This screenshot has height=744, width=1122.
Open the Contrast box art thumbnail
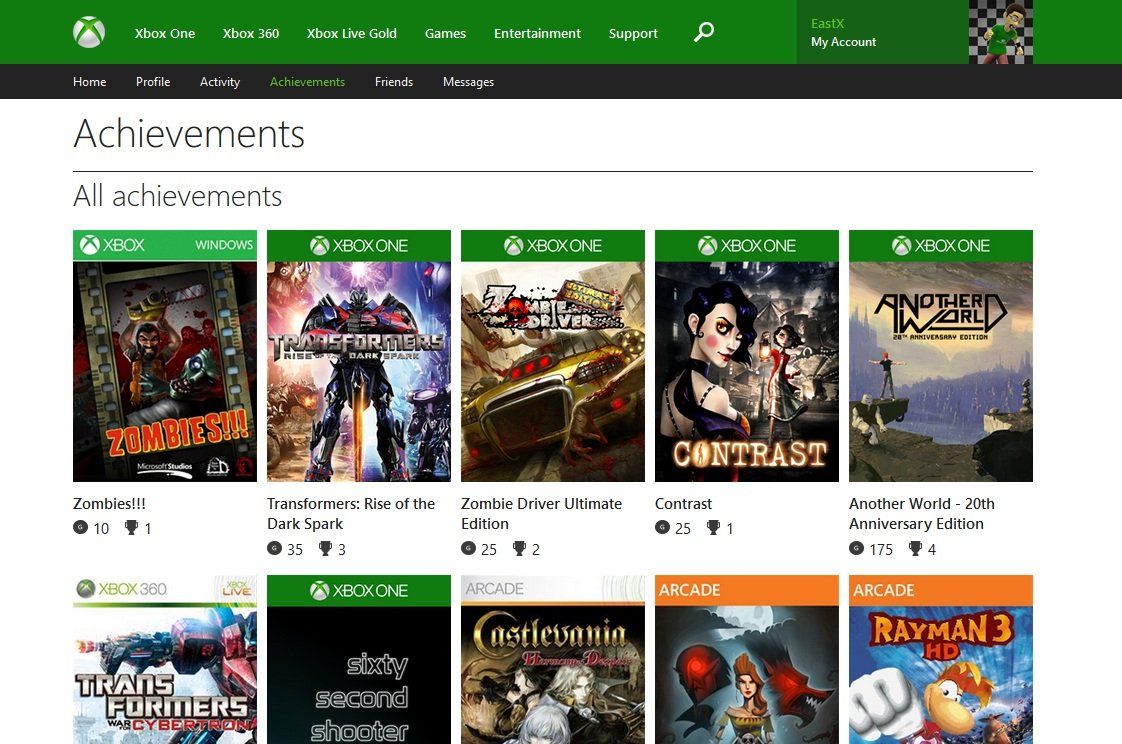tap(746, 368)
